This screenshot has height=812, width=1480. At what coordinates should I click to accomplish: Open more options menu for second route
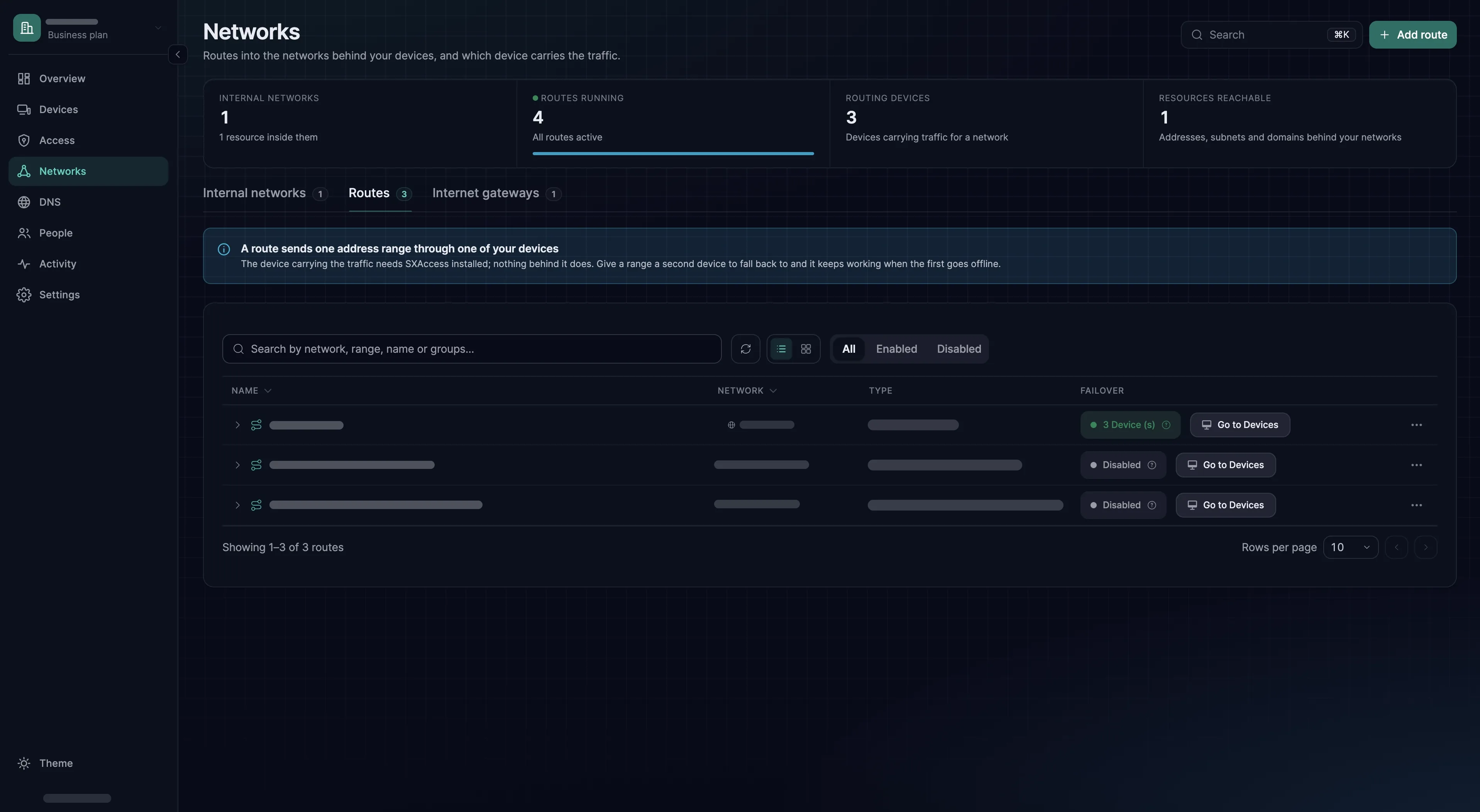[x=1416, y=465]
